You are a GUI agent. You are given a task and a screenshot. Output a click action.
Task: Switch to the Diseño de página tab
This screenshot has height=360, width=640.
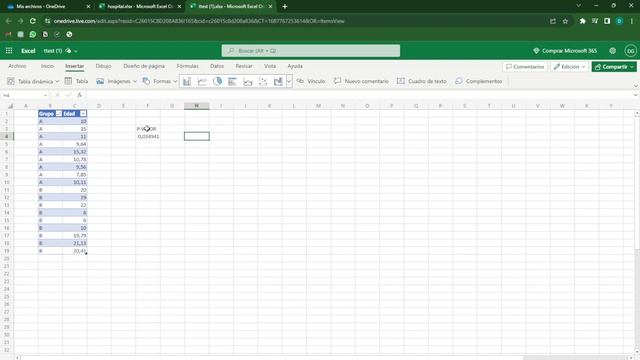pyautogui.click(x=144, y=66)
